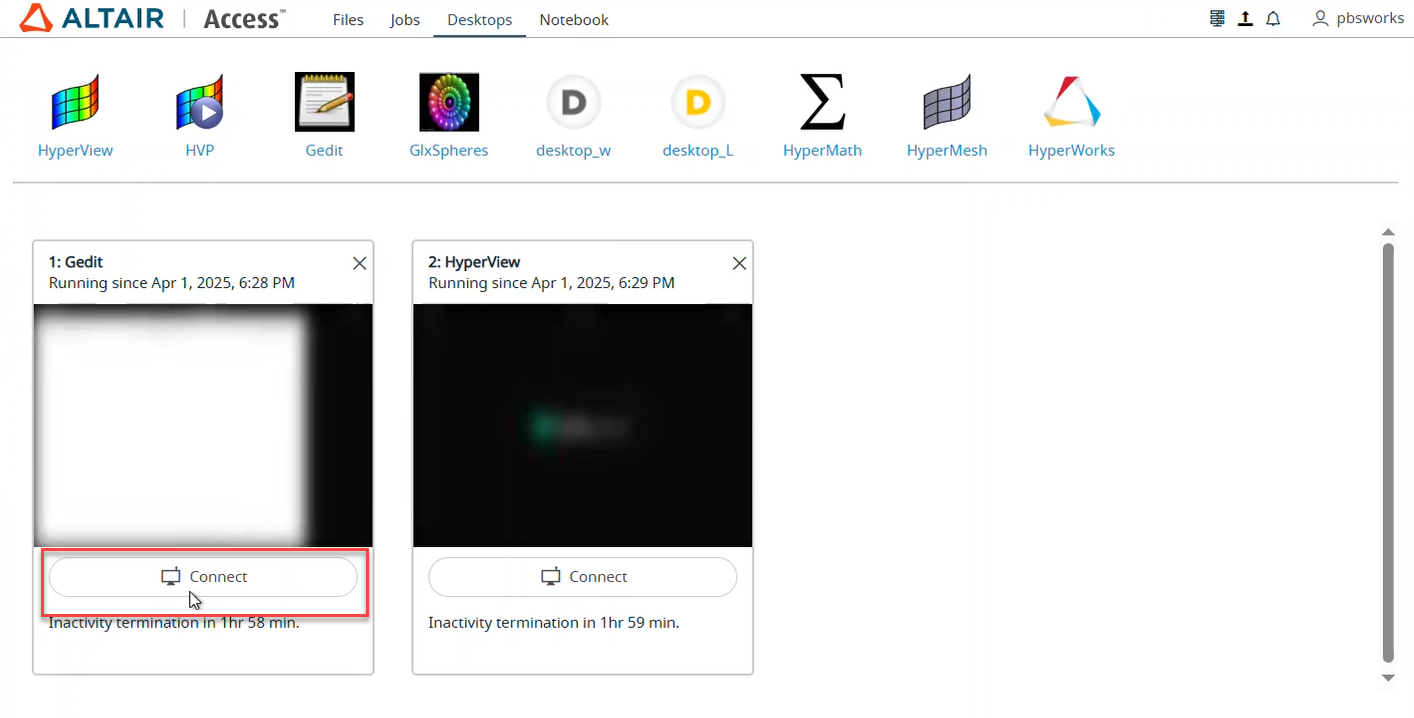Open the server cluster icon in header
1414x718 pixels.
click(1217, 18)
